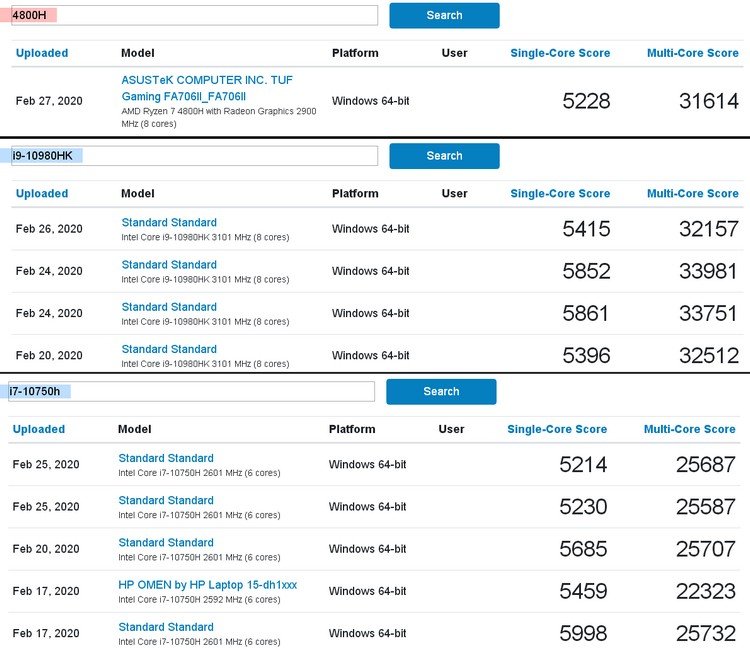Open i7-10750H Standard result scoring 5998
This screenshot has width=750, height=650.
166,627
